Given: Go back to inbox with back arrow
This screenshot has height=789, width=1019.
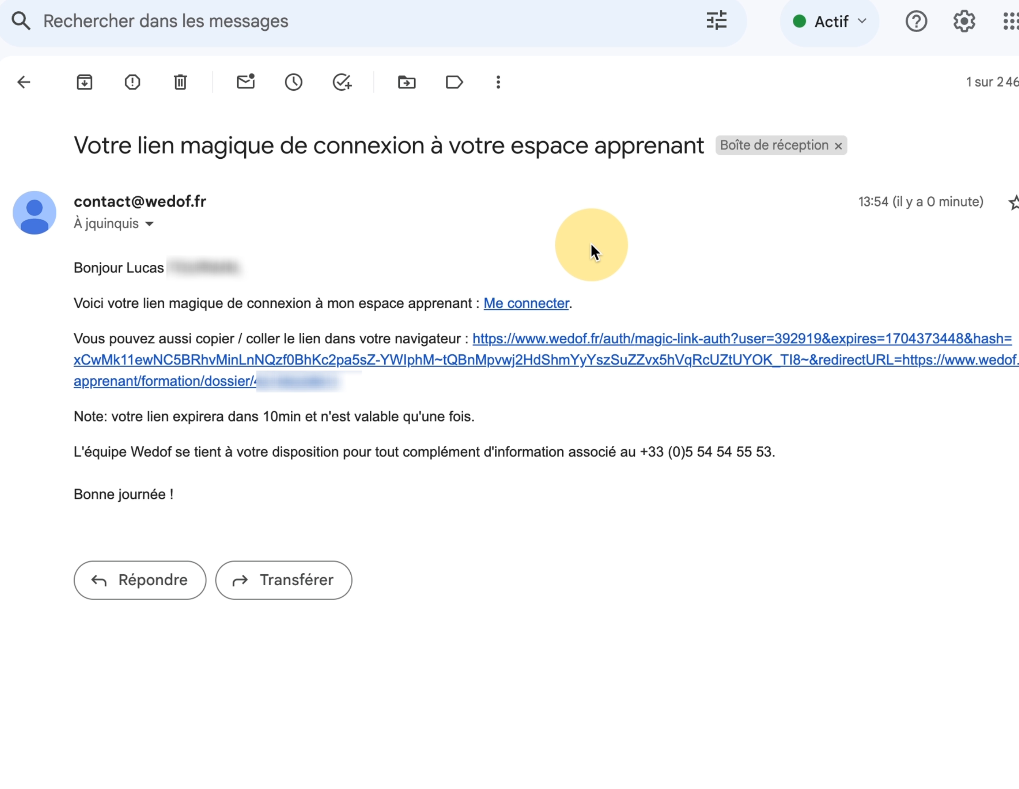Looking at the screenshot, I should (x=24, y=82).
